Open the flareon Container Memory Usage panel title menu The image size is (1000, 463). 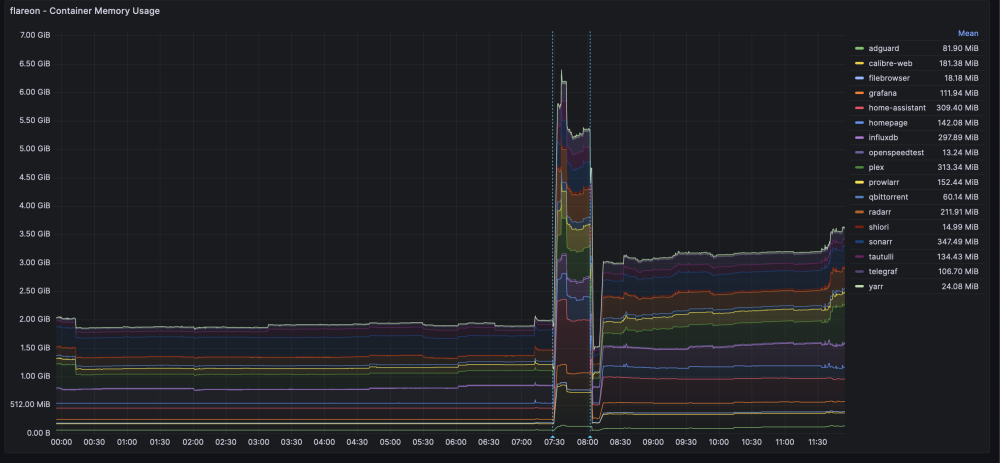click(x=85, y=11)
